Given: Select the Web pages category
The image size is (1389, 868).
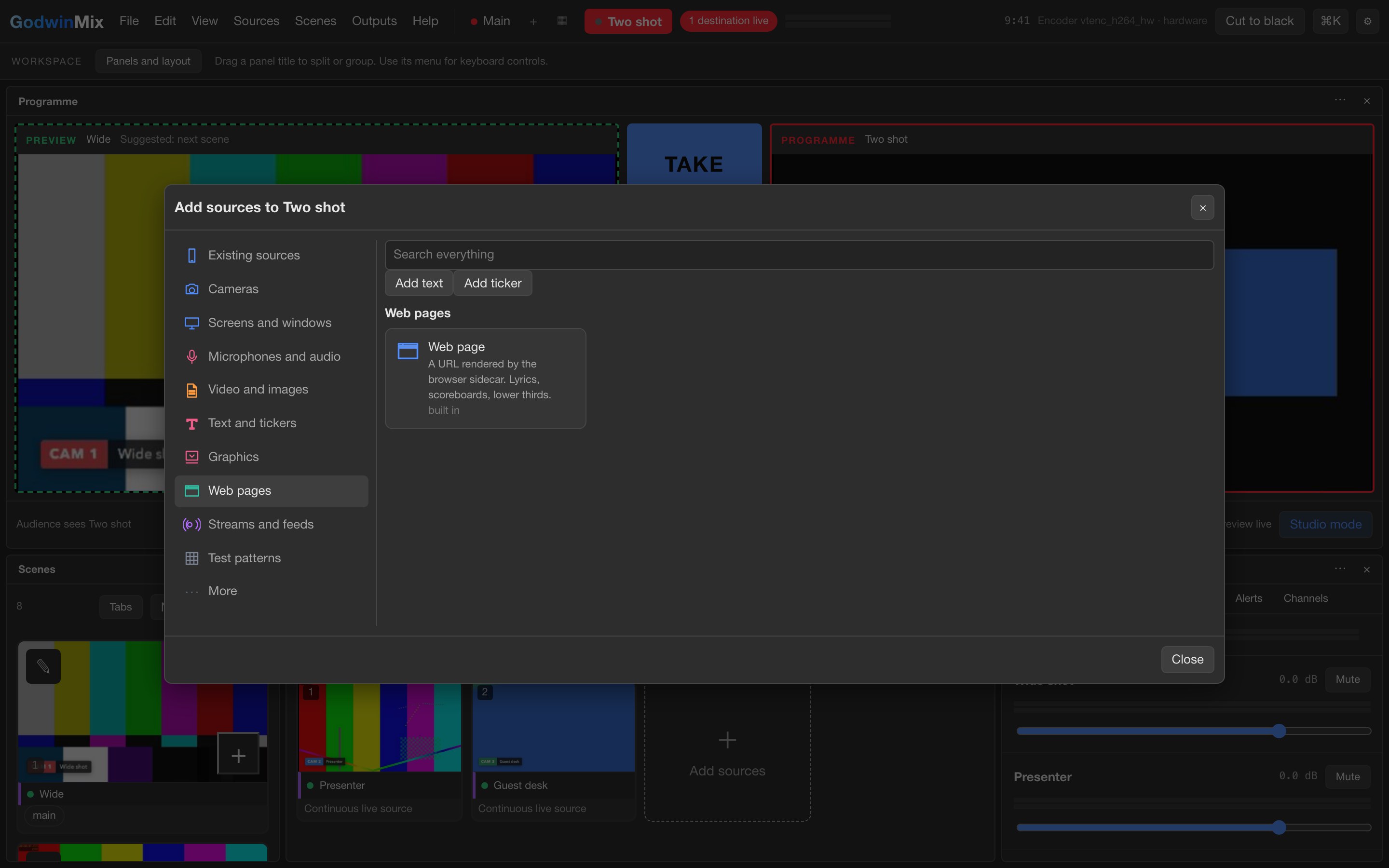Looking at the screenshot, I should pyautogui.click(x=271, y=491).
